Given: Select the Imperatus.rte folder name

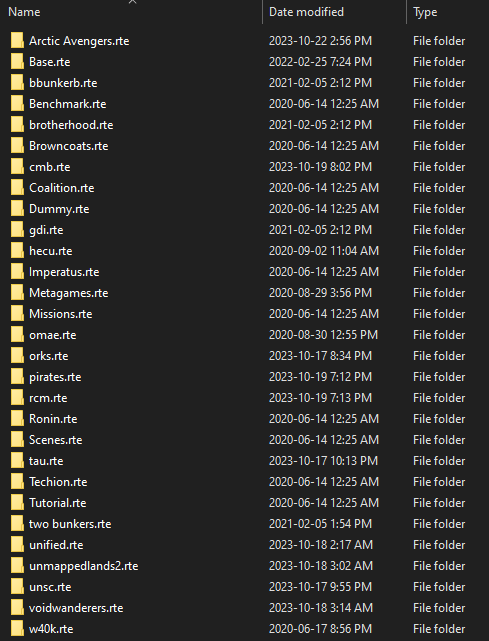Looking at the screenshot, I should (64, 272).
